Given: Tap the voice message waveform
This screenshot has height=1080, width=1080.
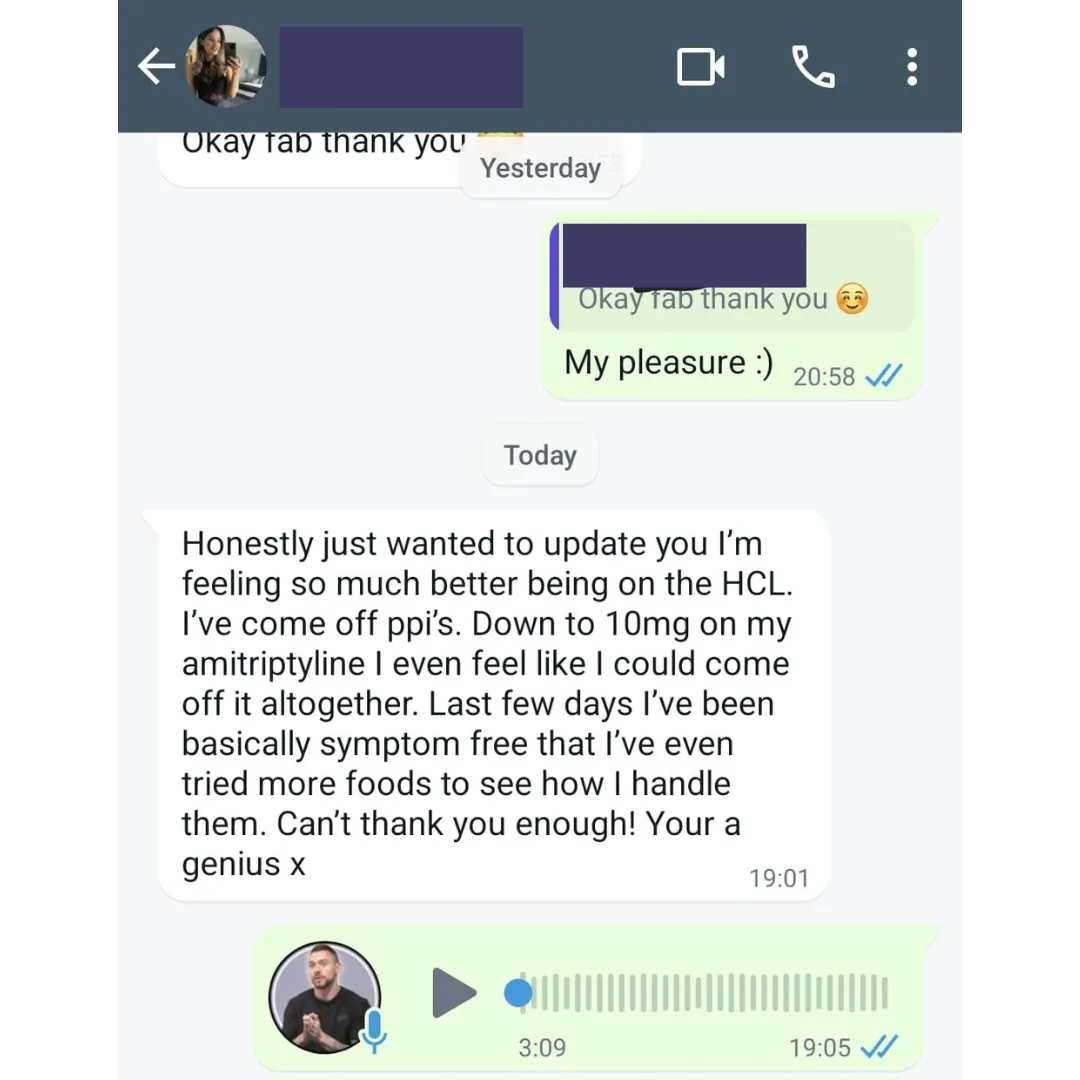Looking at the screenshot, I should point(704,993).
